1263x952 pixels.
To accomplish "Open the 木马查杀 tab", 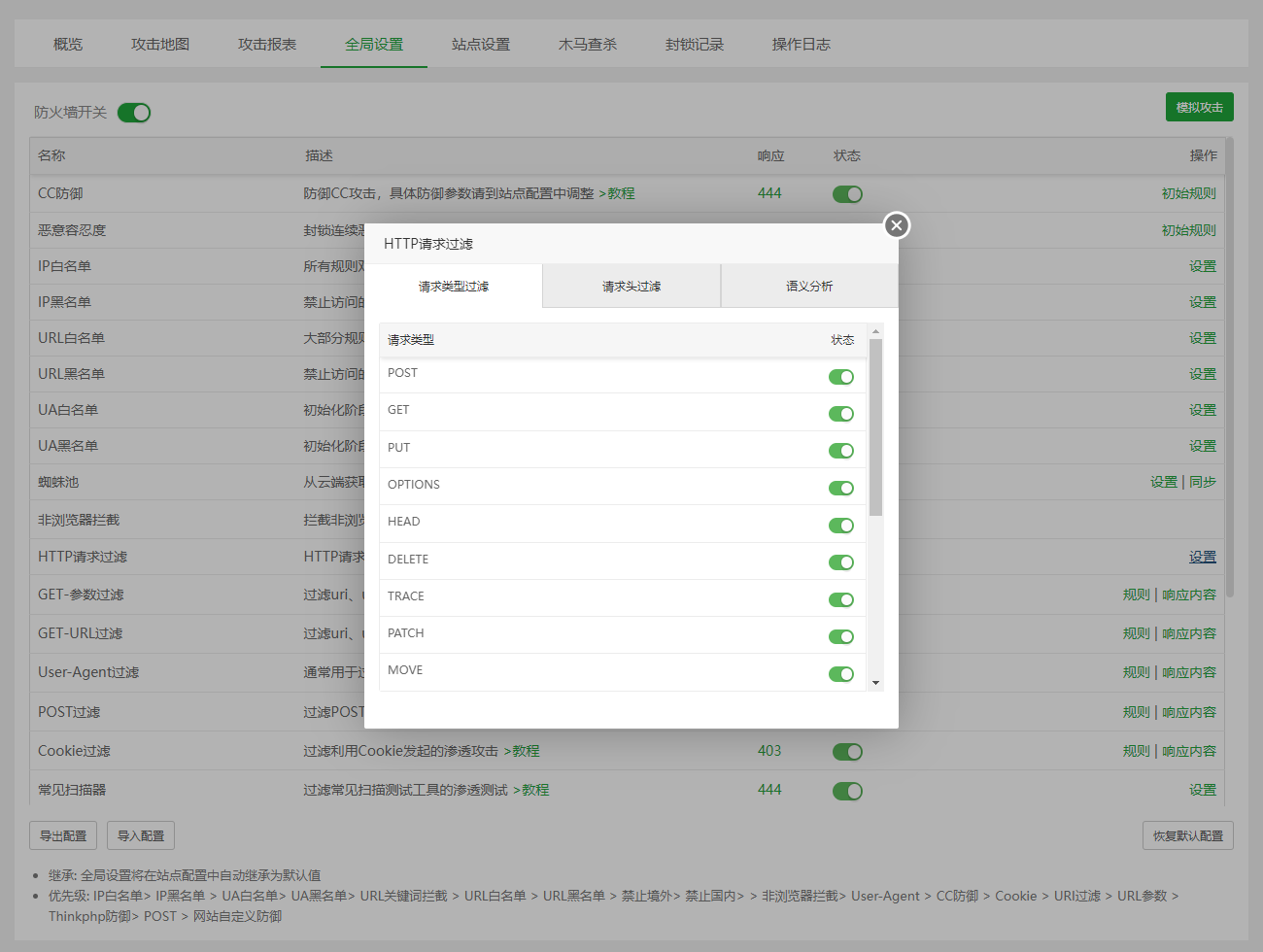I will tap(588, 45).
